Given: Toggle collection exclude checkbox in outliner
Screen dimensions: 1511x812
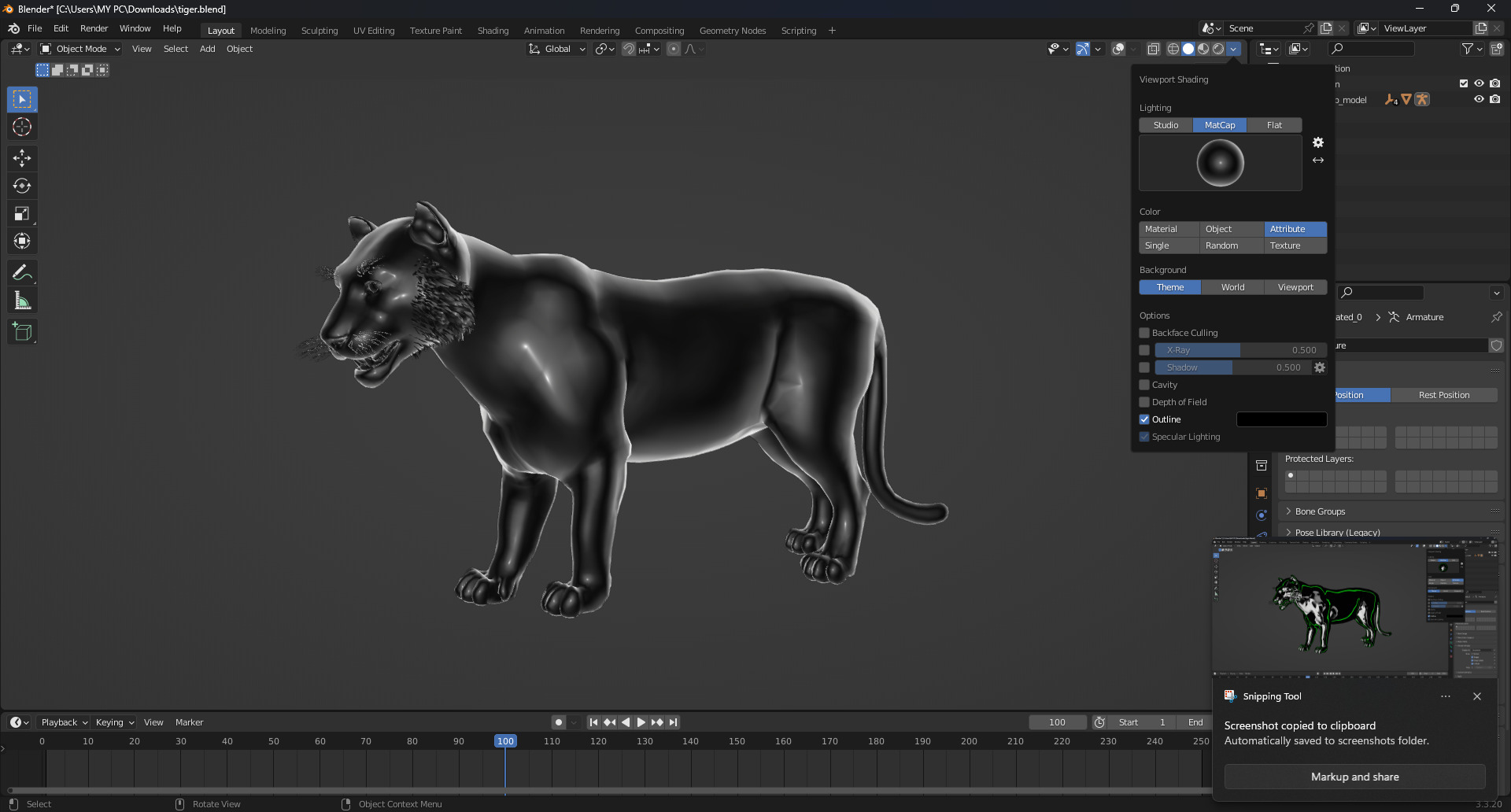Looking at the screenshot, I should click(x=1464, y=83).
